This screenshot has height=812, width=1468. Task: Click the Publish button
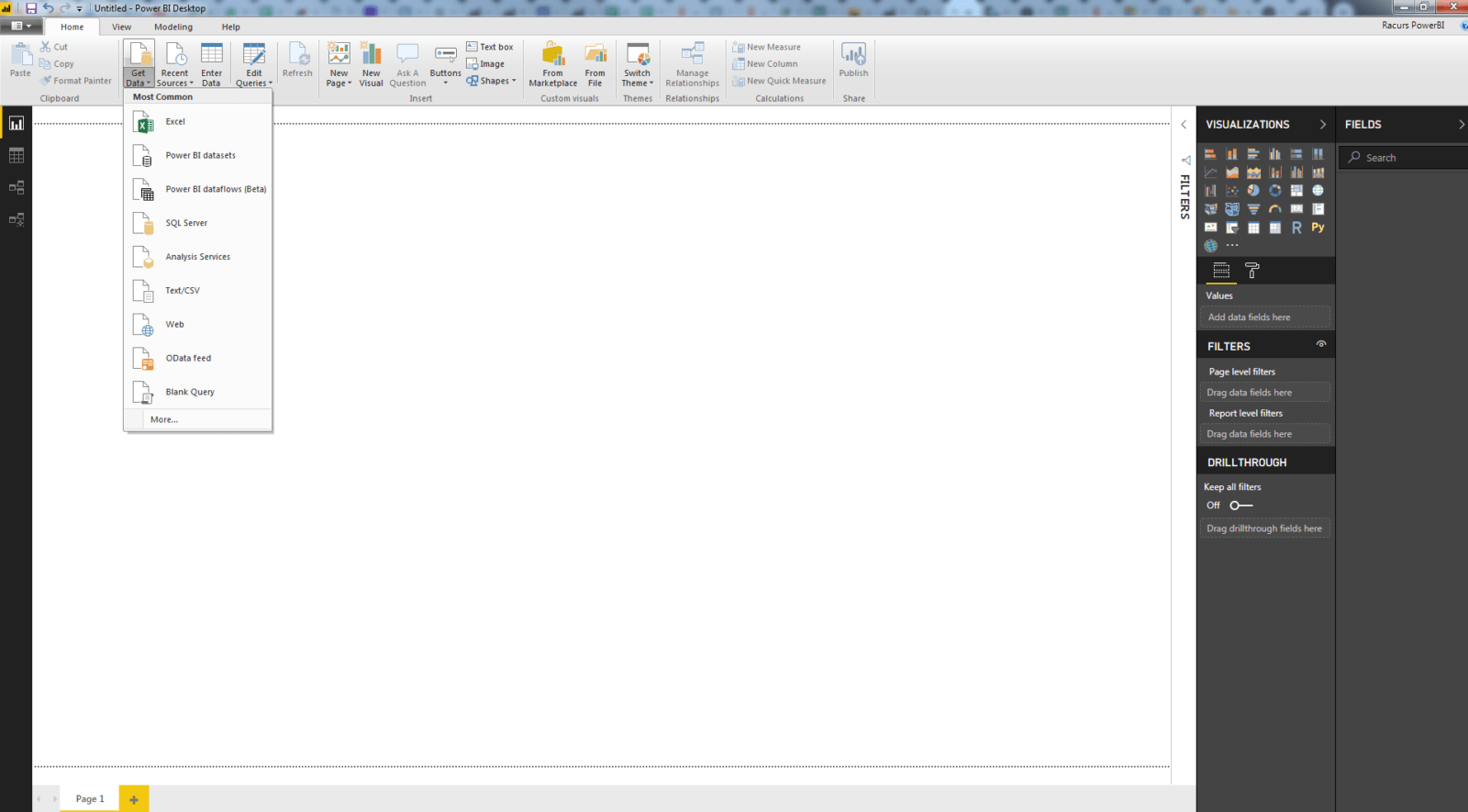point(853,61)
